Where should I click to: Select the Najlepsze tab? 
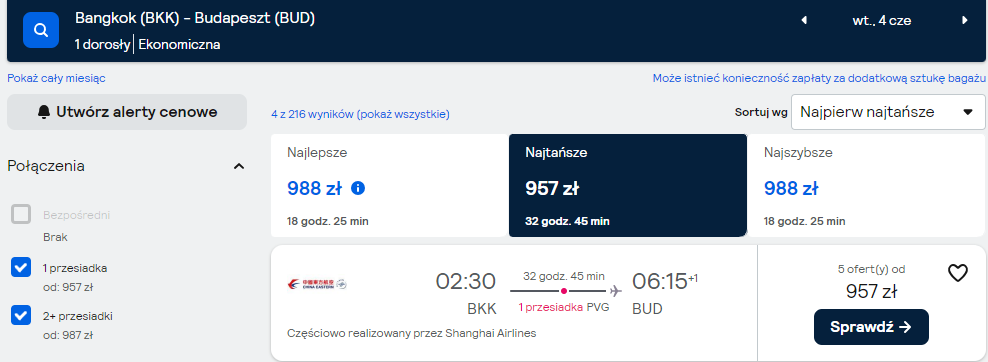(x=390, y=185)
